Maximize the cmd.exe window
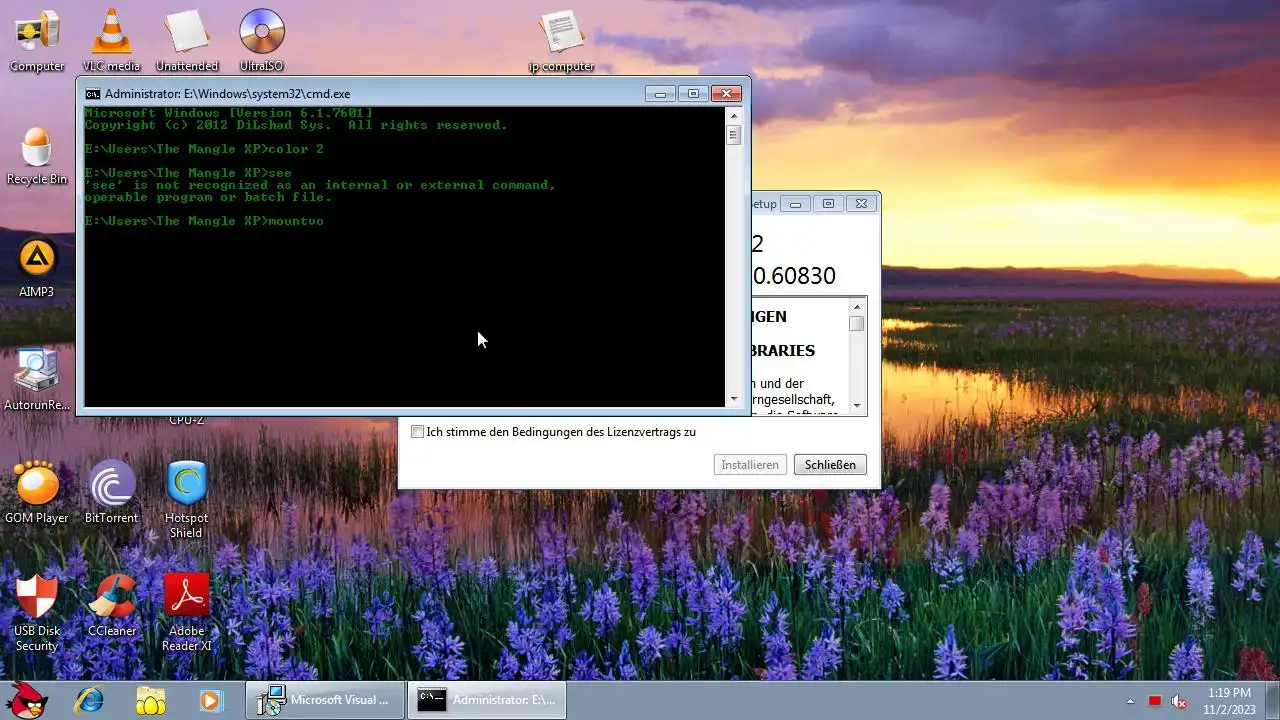 pos(693,94)
